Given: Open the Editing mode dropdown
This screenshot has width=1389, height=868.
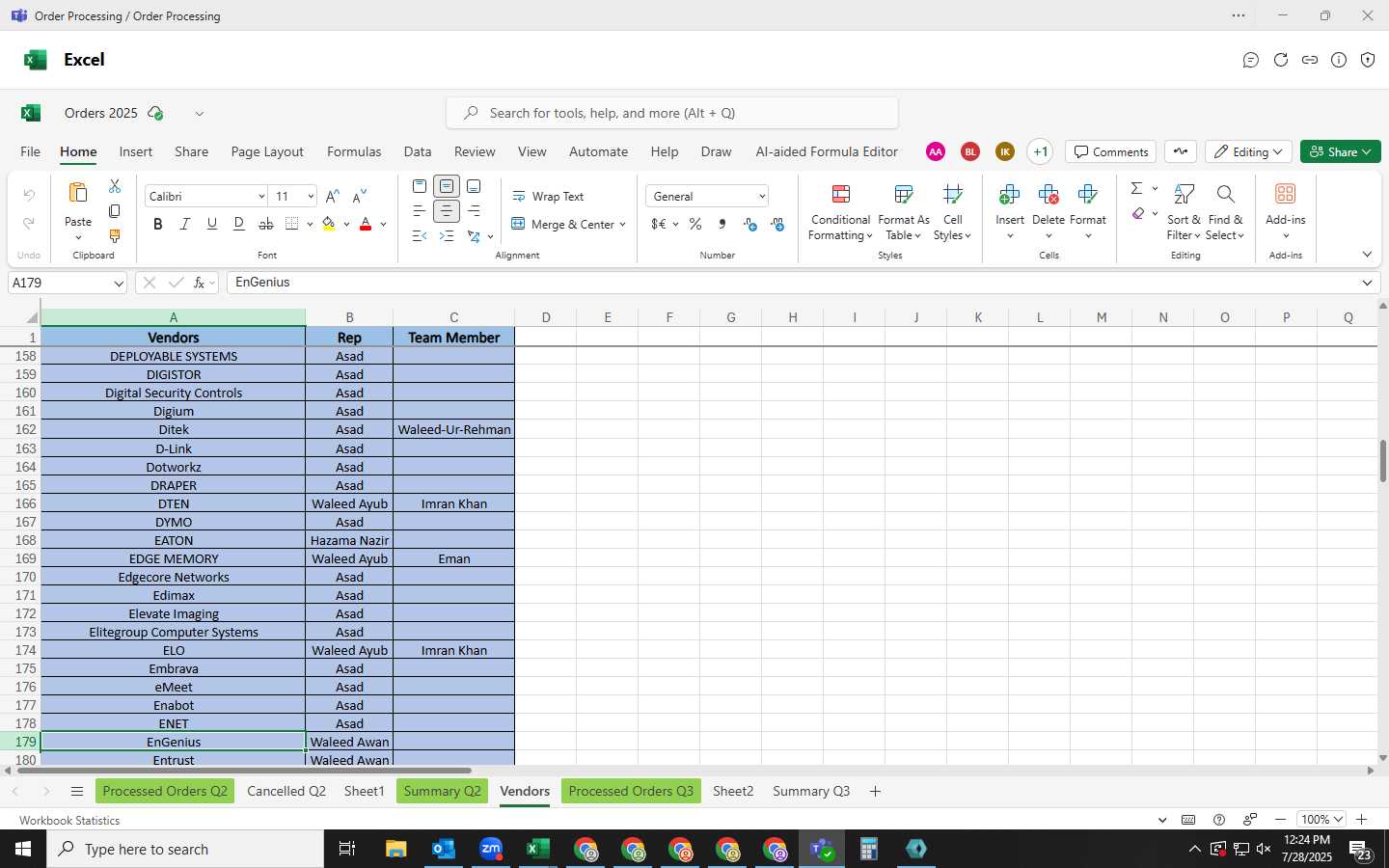Looking at the screenshot, I should (x=1249, y=151).
